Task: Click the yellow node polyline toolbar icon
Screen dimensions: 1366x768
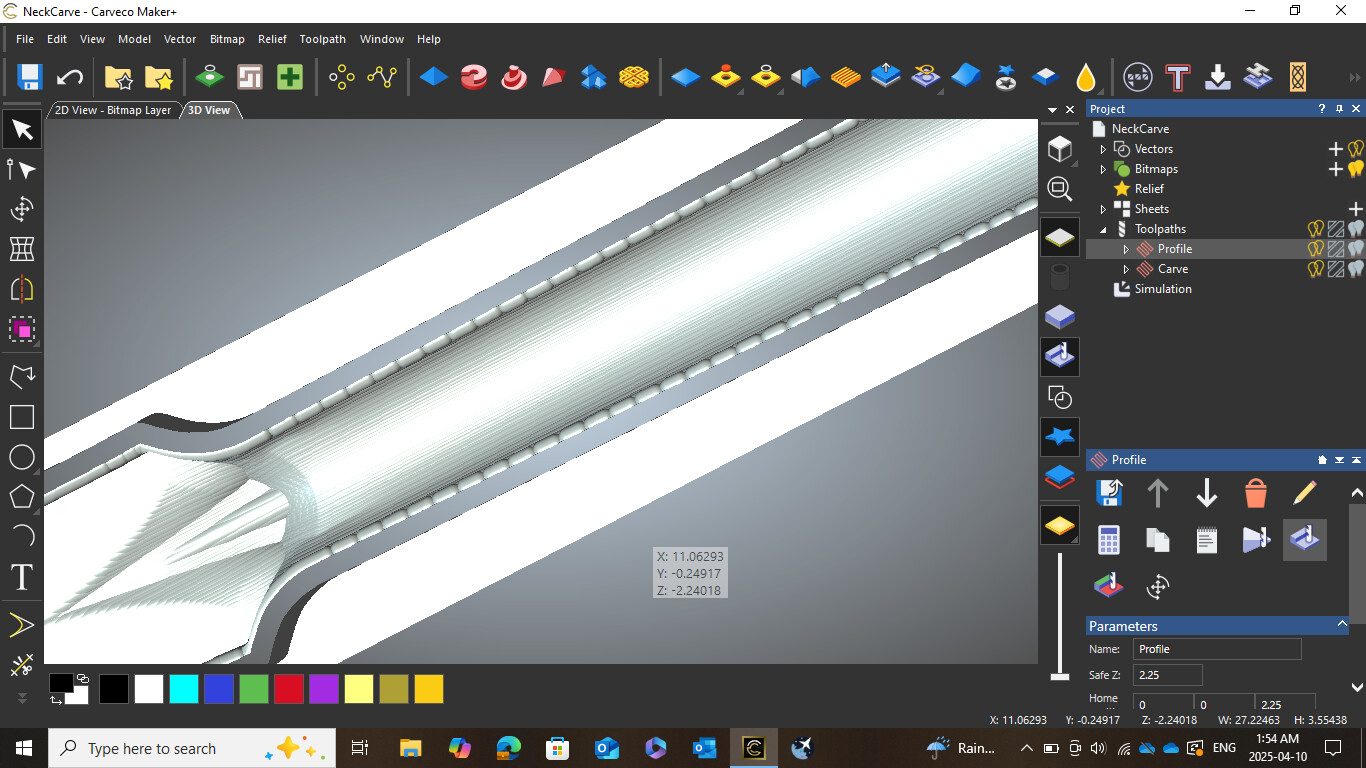Action: coord(382,77)
